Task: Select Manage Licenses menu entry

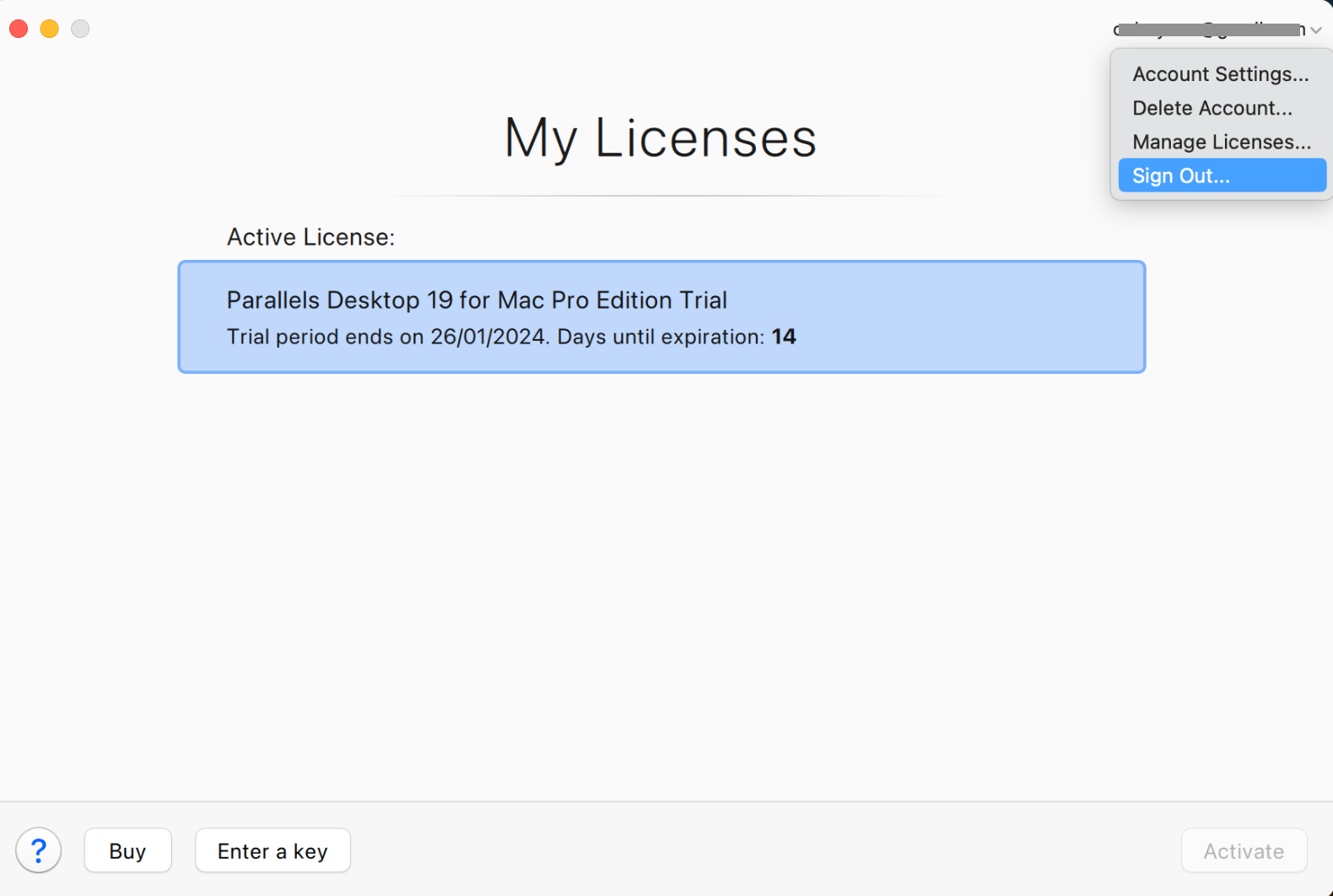Action: pos(1221,142)
